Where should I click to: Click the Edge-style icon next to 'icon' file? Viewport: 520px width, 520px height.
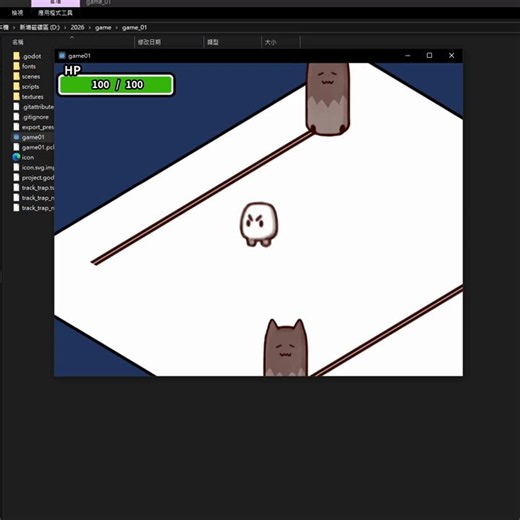16,157
